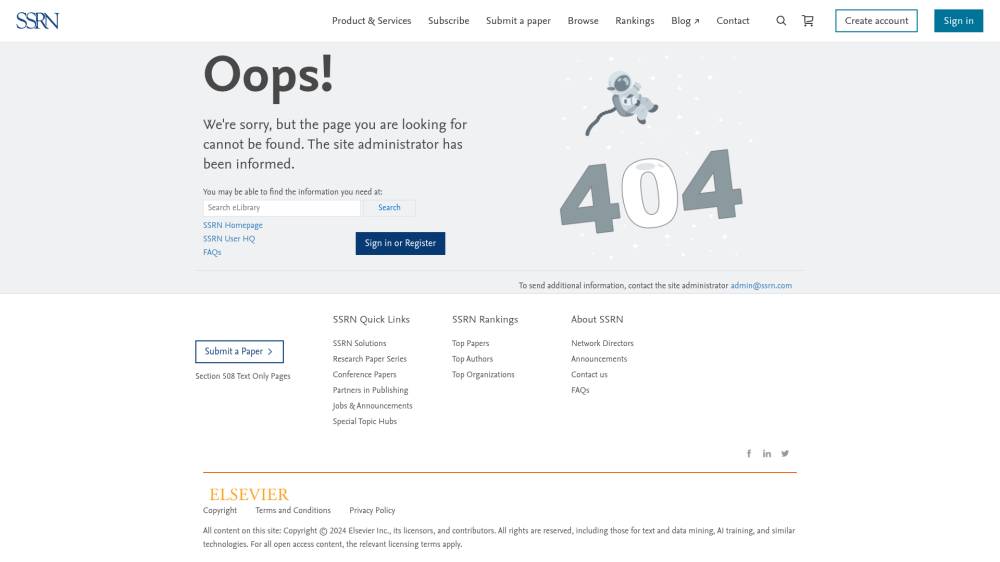Click the Elsevier logo in footer
Screen dimensions: 1000x562
[248, 494]
